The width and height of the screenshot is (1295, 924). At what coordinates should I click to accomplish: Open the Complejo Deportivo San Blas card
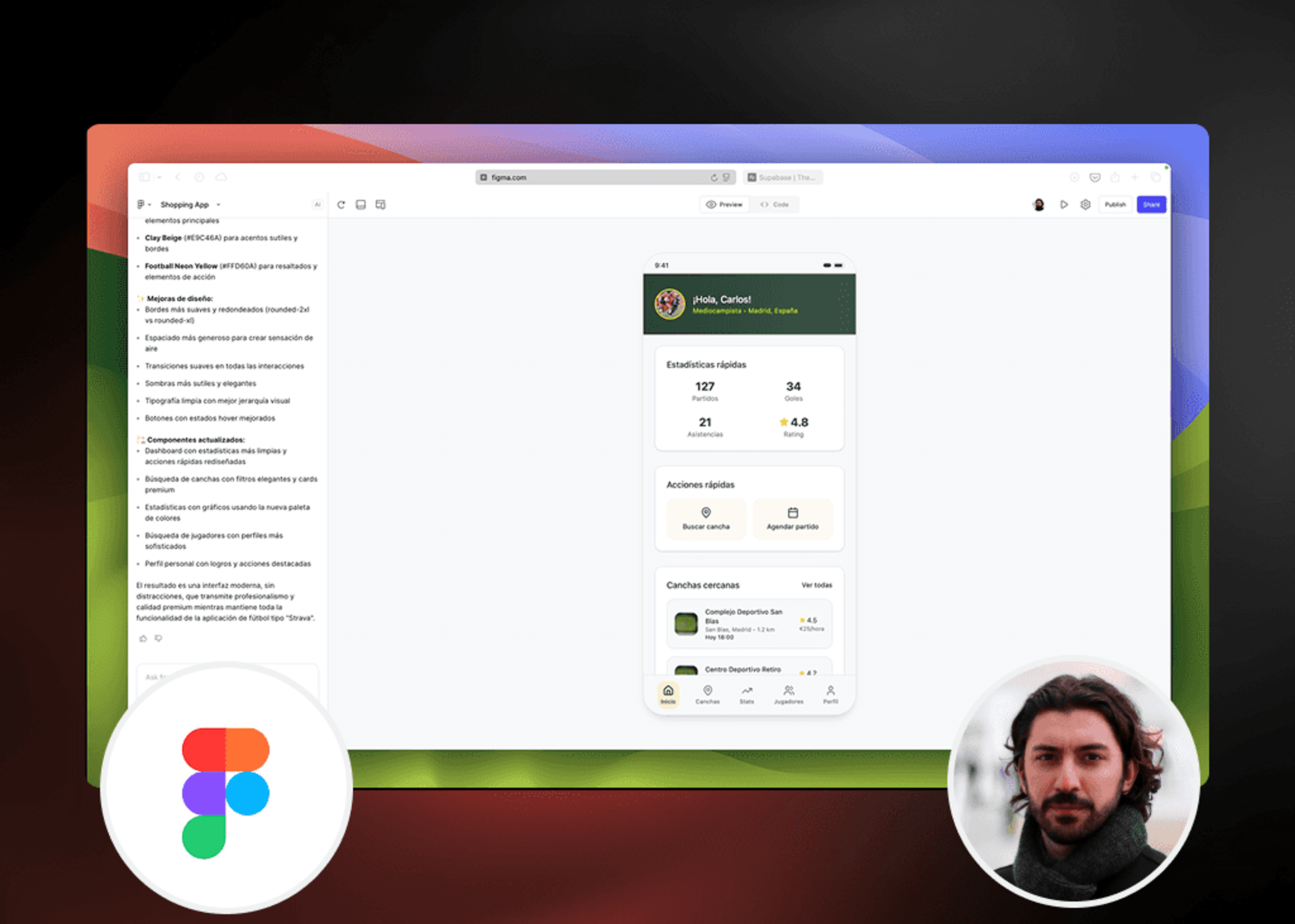click(x=749, y=624)
